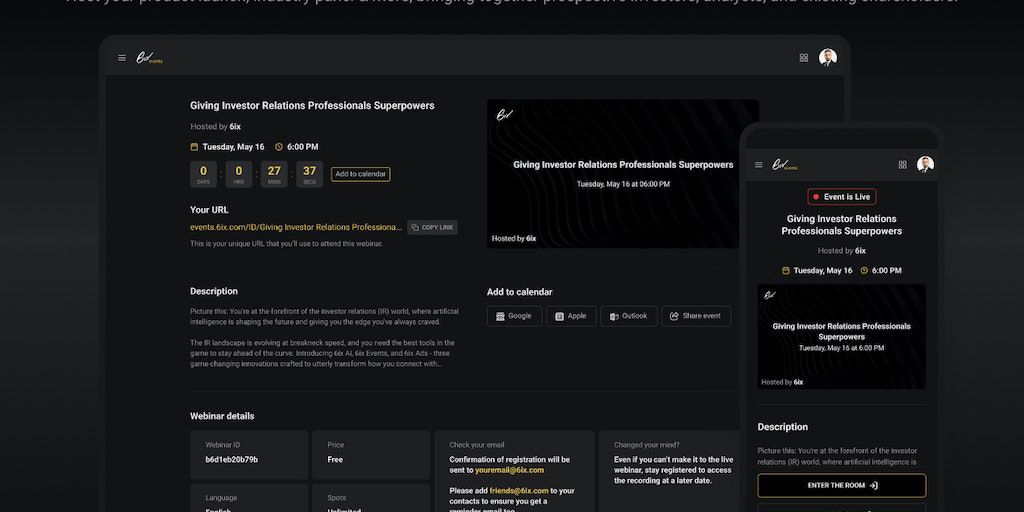The height and width of the screenshot is (512, 1024).
Task: Click the 6ix events logo in desktop header
Action: coord(151,58)
